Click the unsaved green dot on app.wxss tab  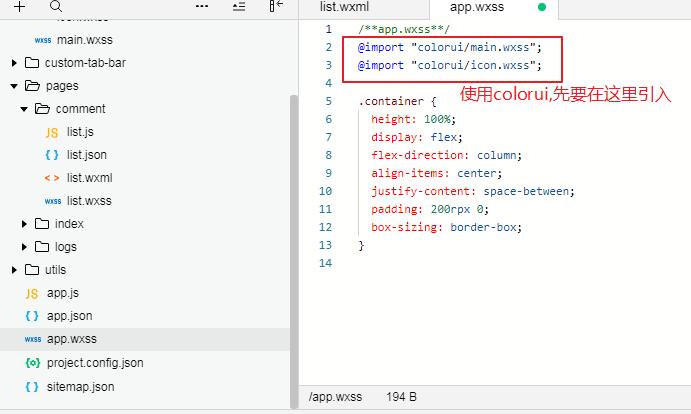(542, 7)
